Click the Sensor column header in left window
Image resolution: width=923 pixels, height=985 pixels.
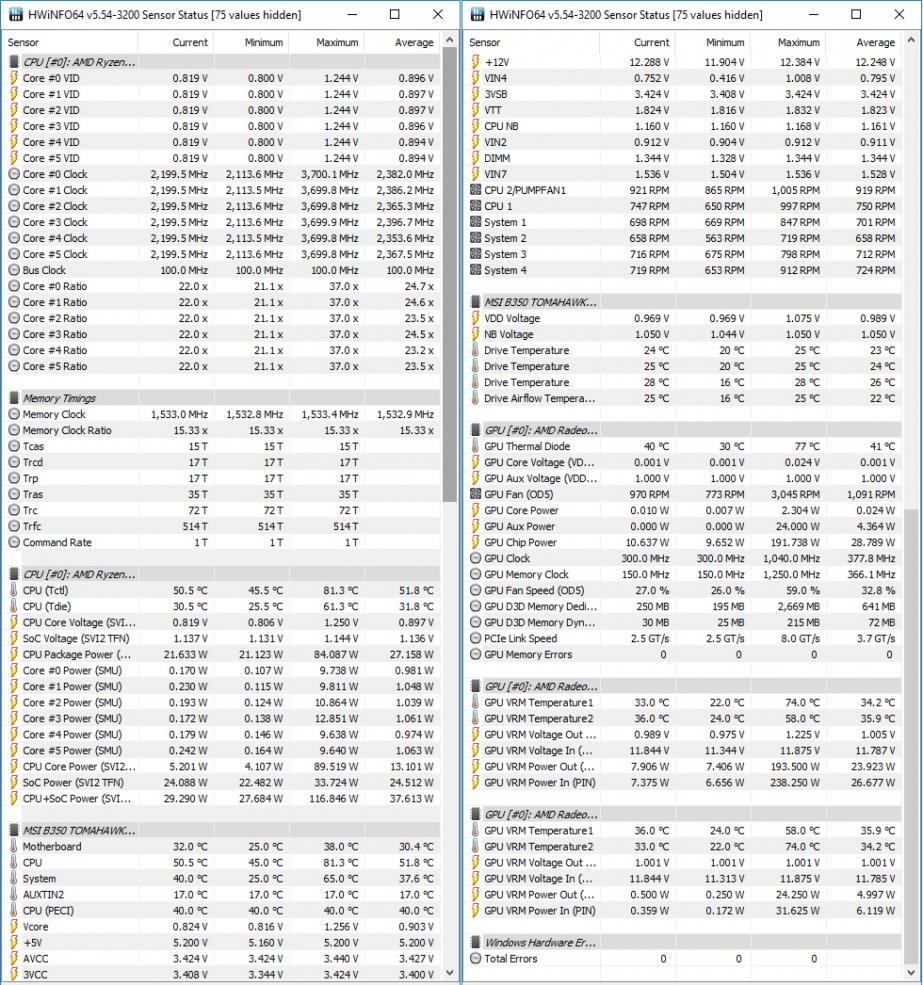(x=23, y=42)
